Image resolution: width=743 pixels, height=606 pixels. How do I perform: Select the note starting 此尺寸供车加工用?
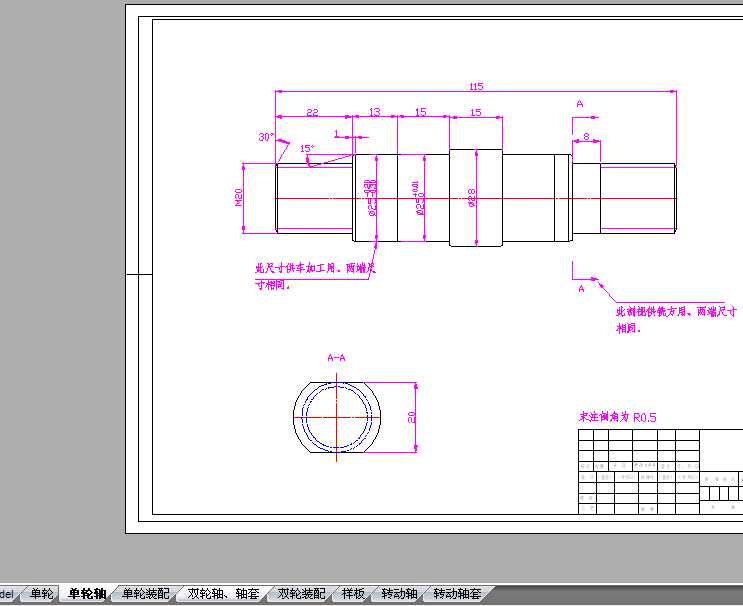(x=315, y=276)
